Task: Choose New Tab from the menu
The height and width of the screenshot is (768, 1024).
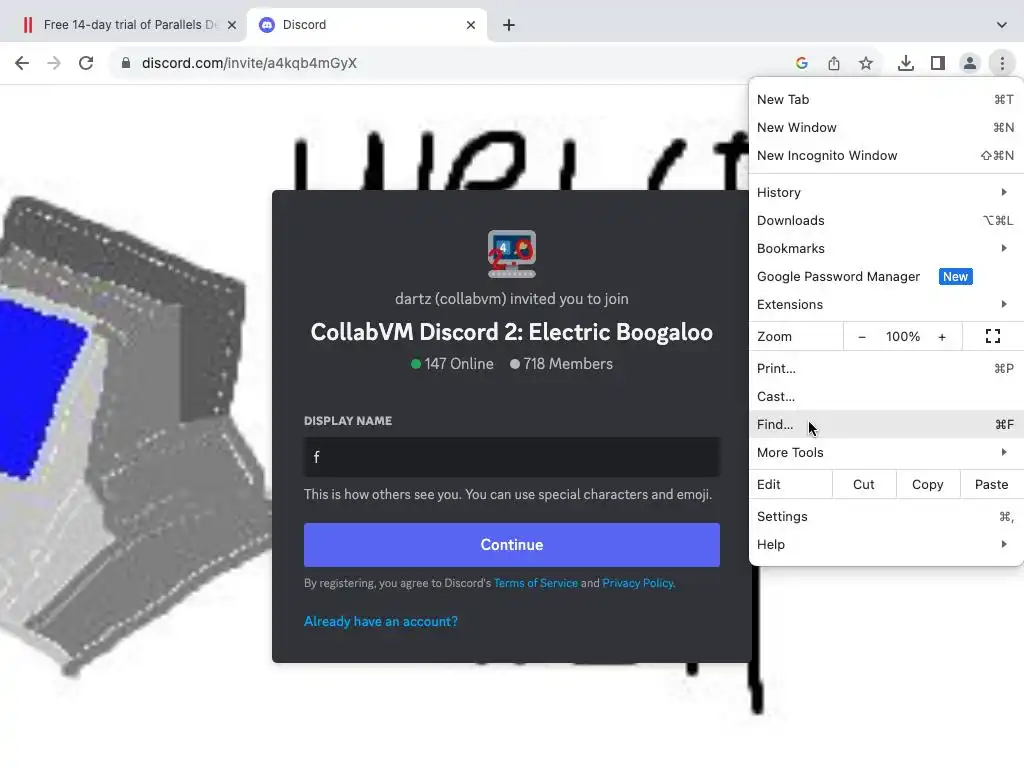Action: pos(886,99)
